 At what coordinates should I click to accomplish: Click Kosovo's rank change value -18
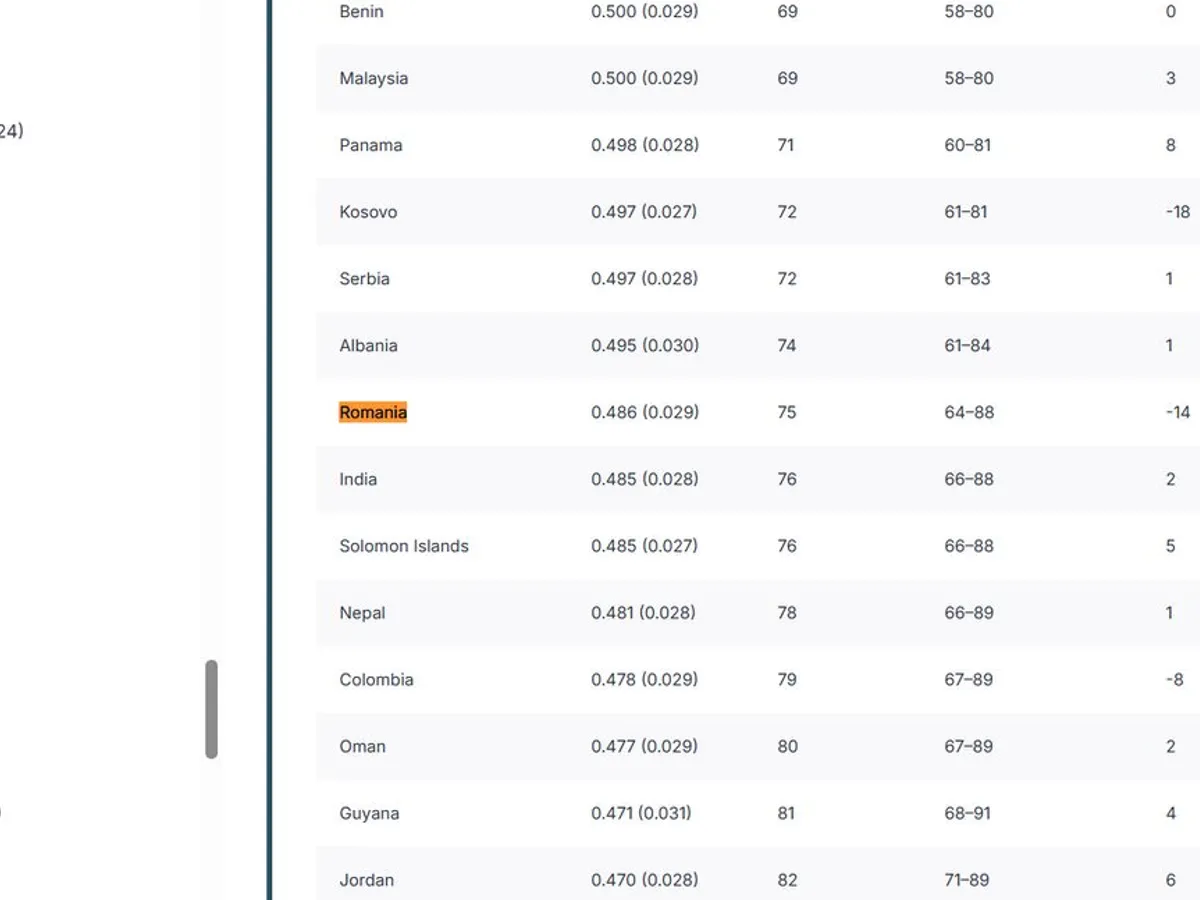pyautogui.click(x=1177, y=212)
